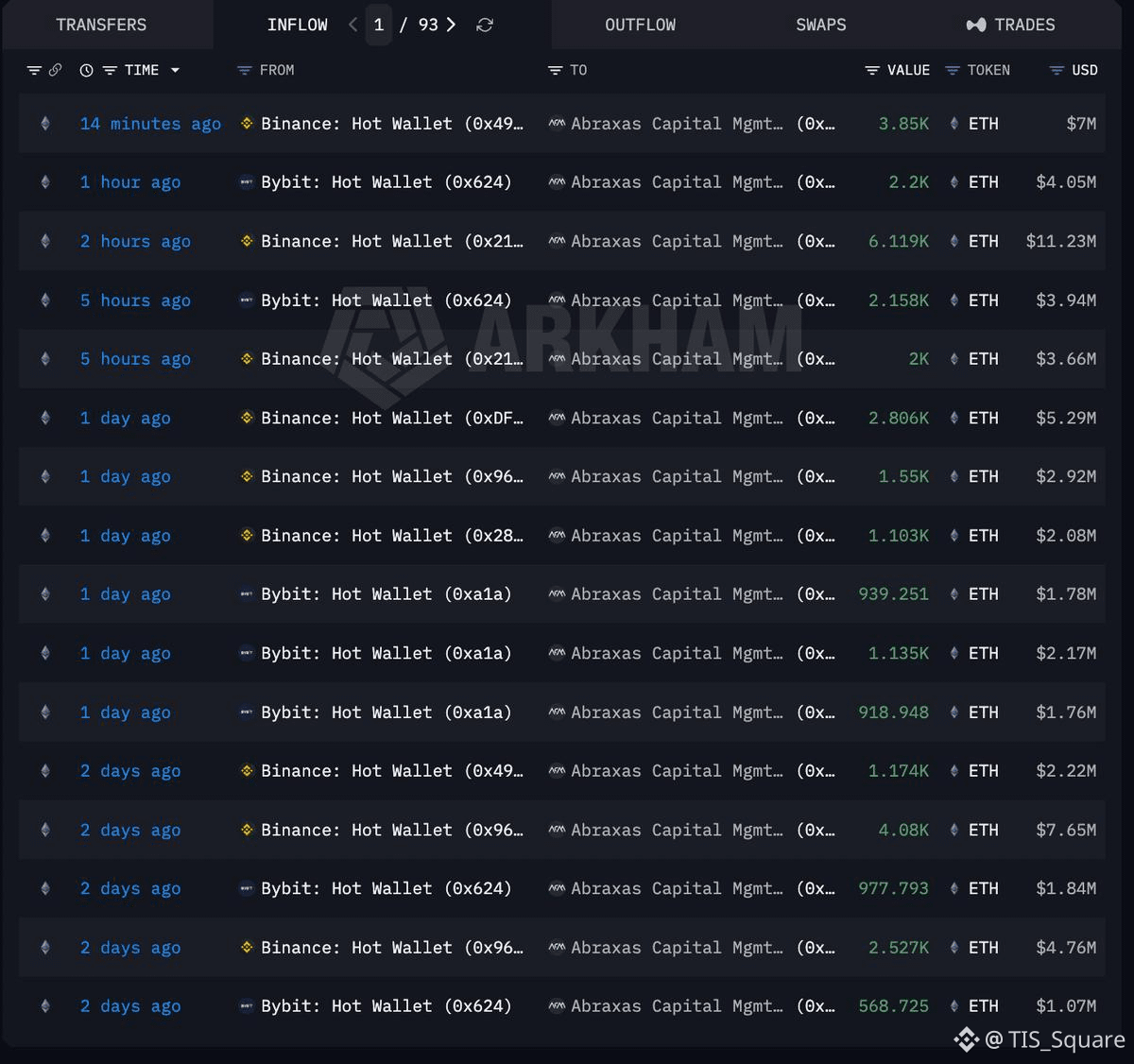The image size is (1134, 1064).
Task: Click Bybit: Hot Wallet (0xa1a) in $1.78M row
Action: 386,594
